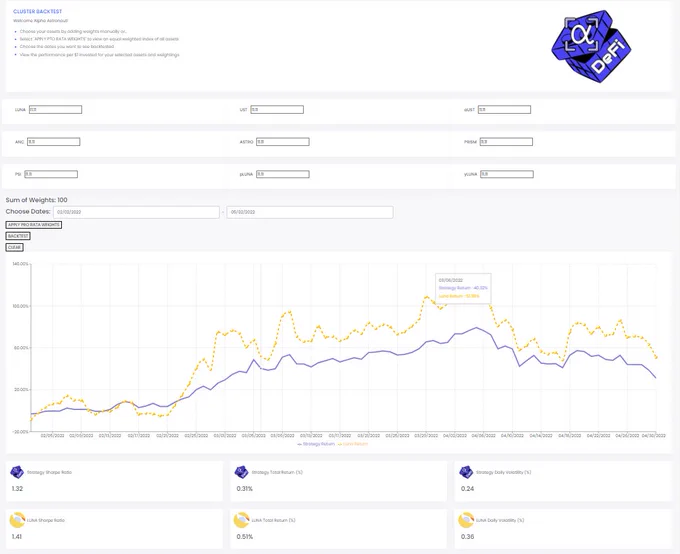This screenshot has height=554, width=680.
Task: Open the start date picker field
Action: (x=137, y=212)
